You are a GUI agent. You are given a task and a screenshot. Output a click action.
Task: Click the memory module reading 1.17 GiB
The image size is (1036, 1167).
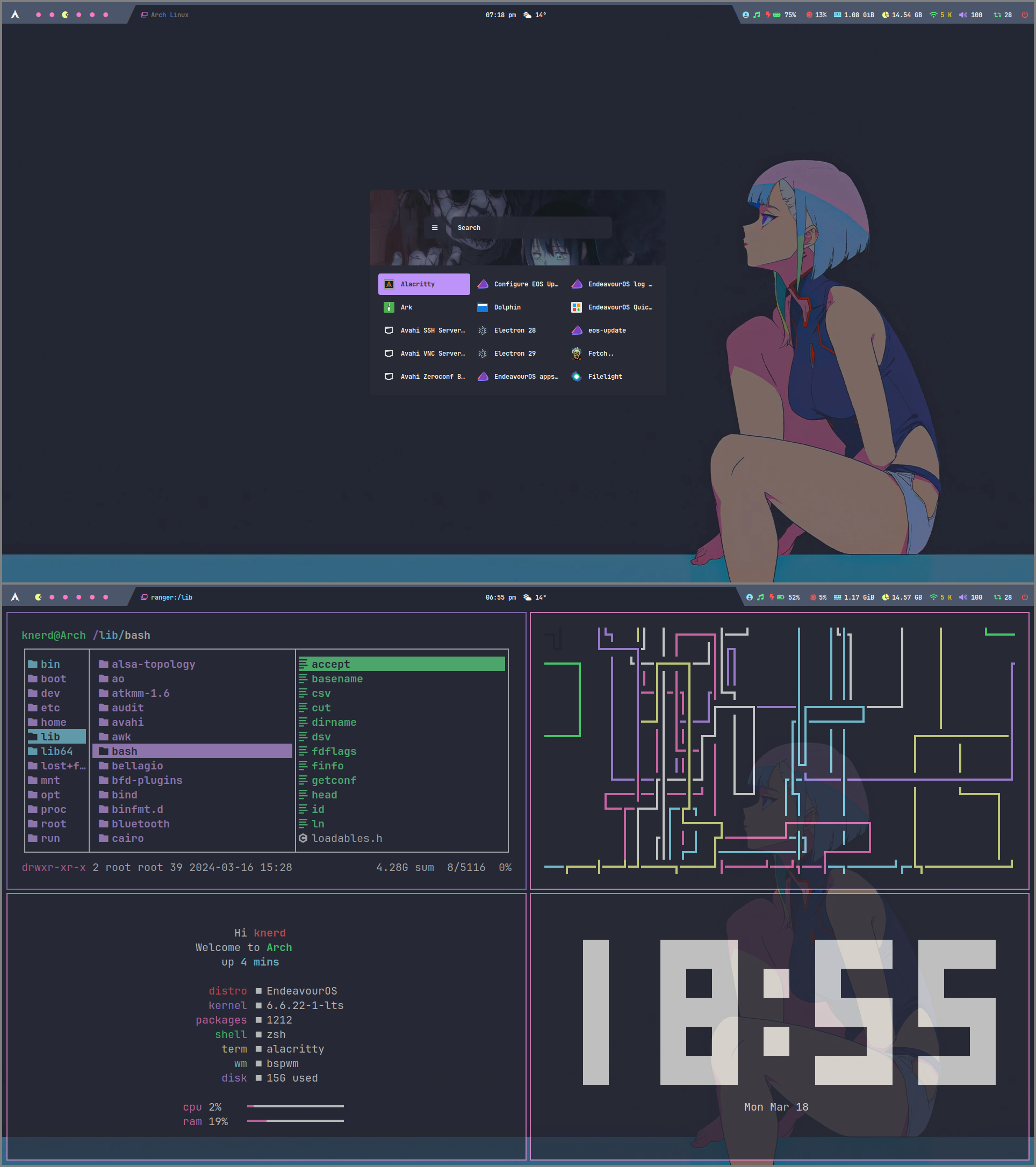854,597
